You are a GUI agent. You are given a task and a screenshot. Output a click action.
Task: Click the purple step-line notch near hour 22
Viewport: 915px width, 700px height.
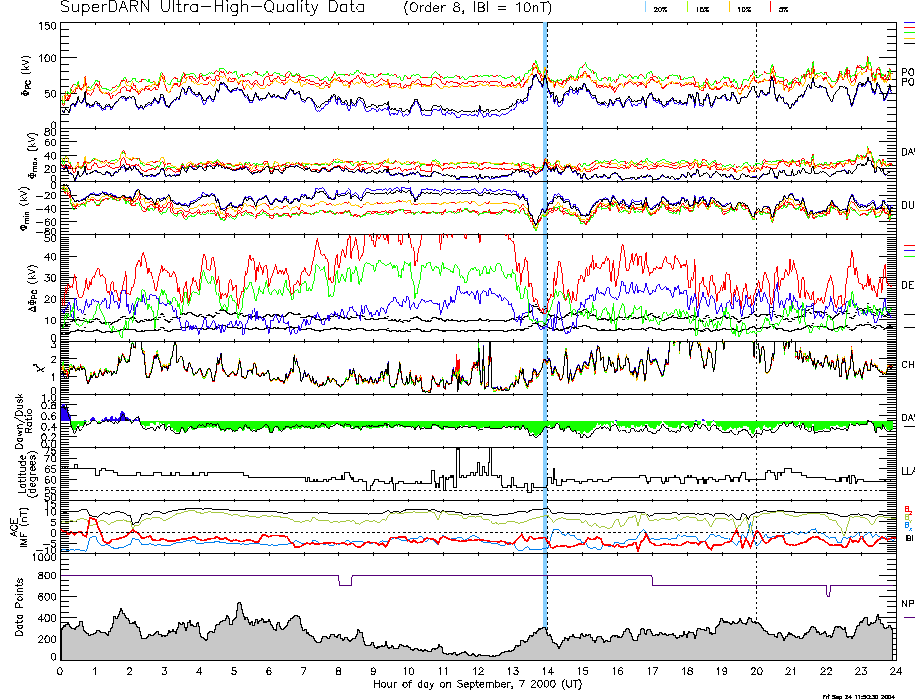[x=827, y=589]
